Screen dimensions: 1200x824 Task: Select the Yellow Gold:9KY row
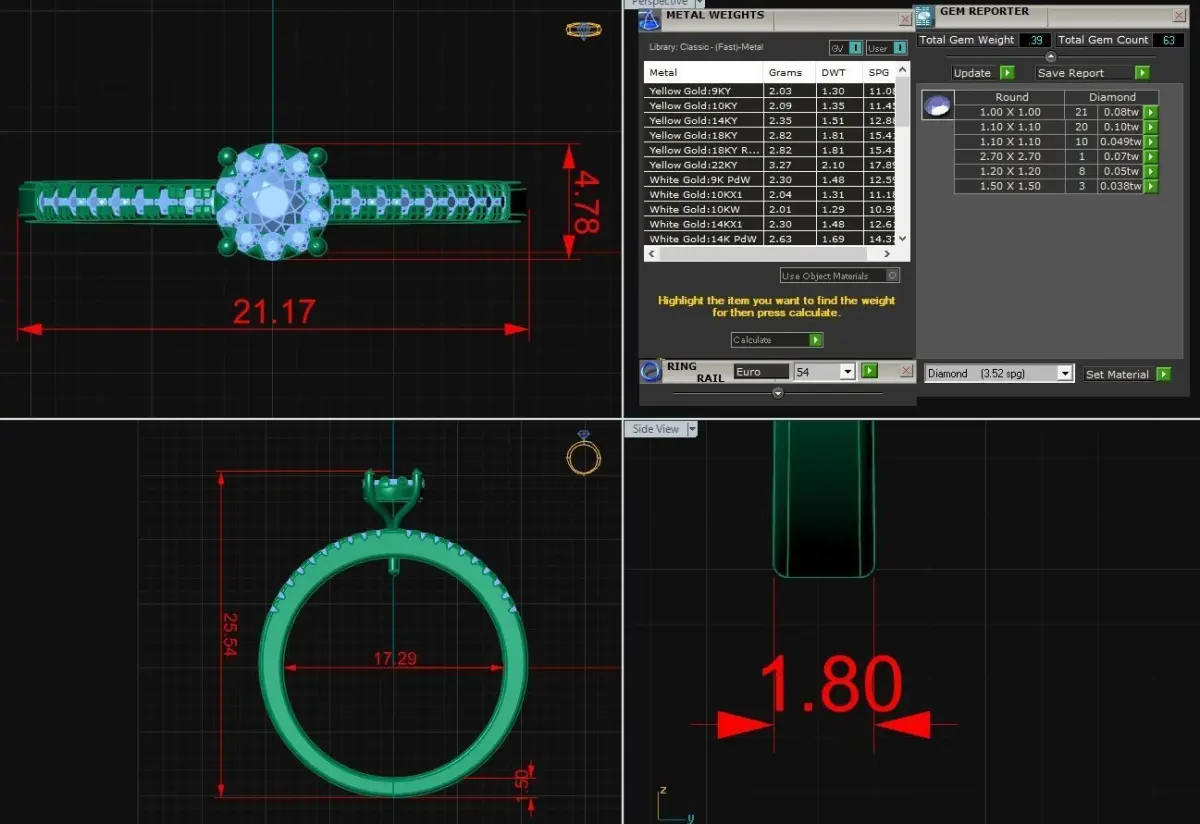pos(770,91)
